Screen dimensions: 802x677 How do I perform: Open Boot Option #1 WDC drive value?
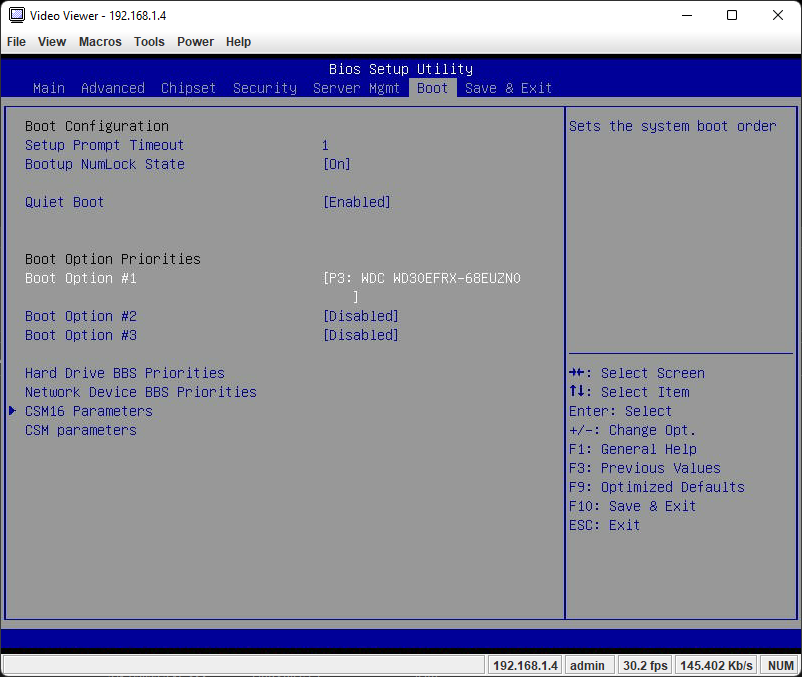point(422,287)
